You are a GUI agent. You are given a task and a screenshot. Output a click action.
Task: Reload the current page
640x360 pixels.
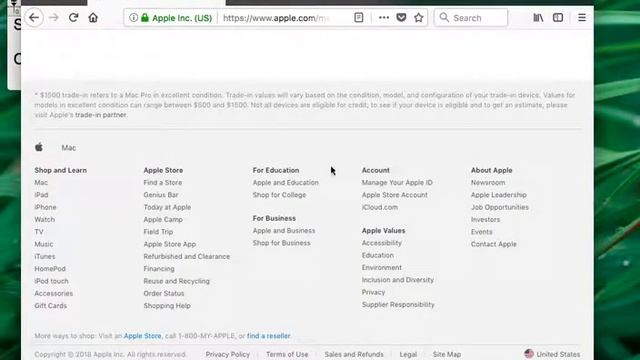click(73, 18)
